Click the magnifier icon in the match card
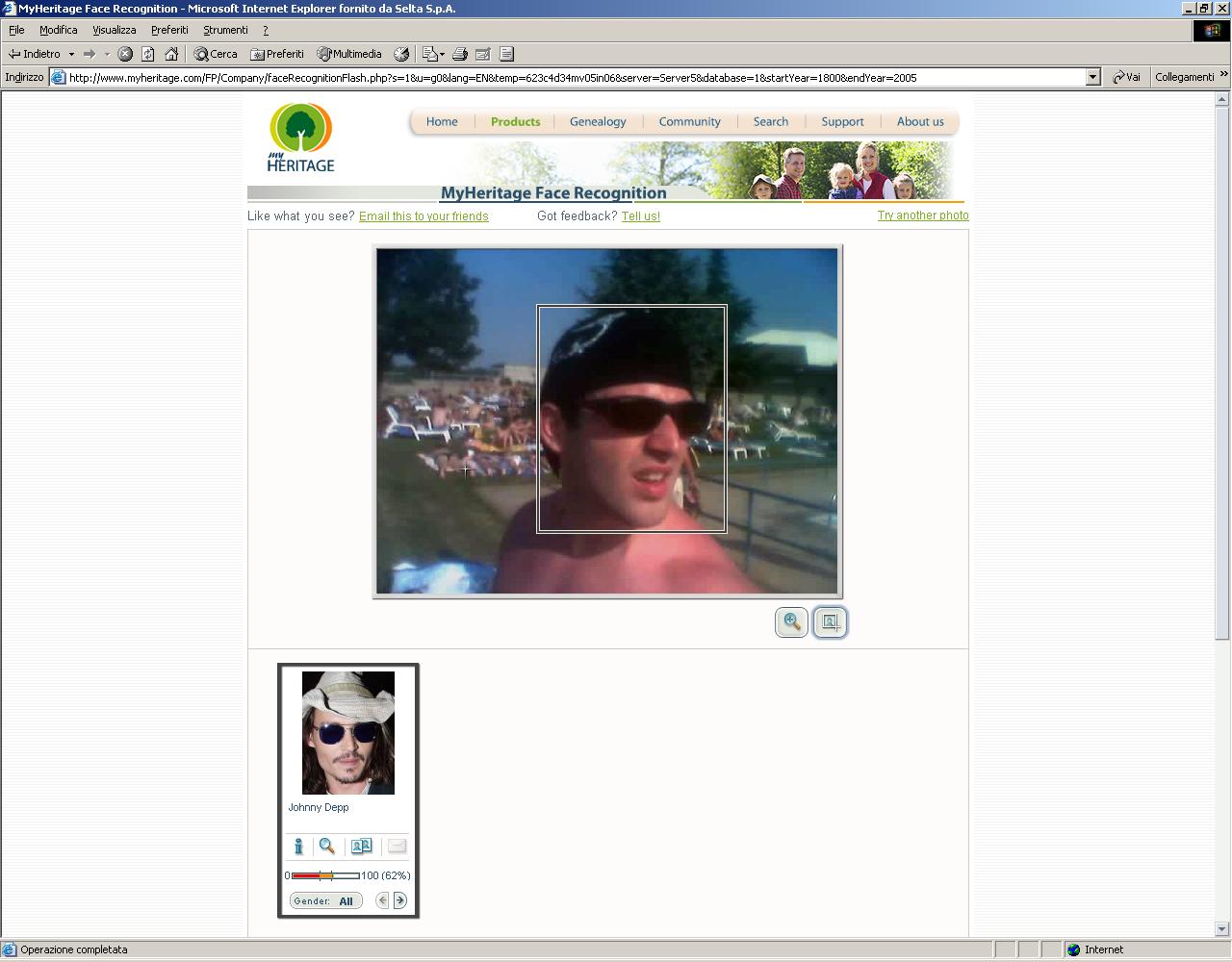 pyautogui.click(x=327, y=847)
